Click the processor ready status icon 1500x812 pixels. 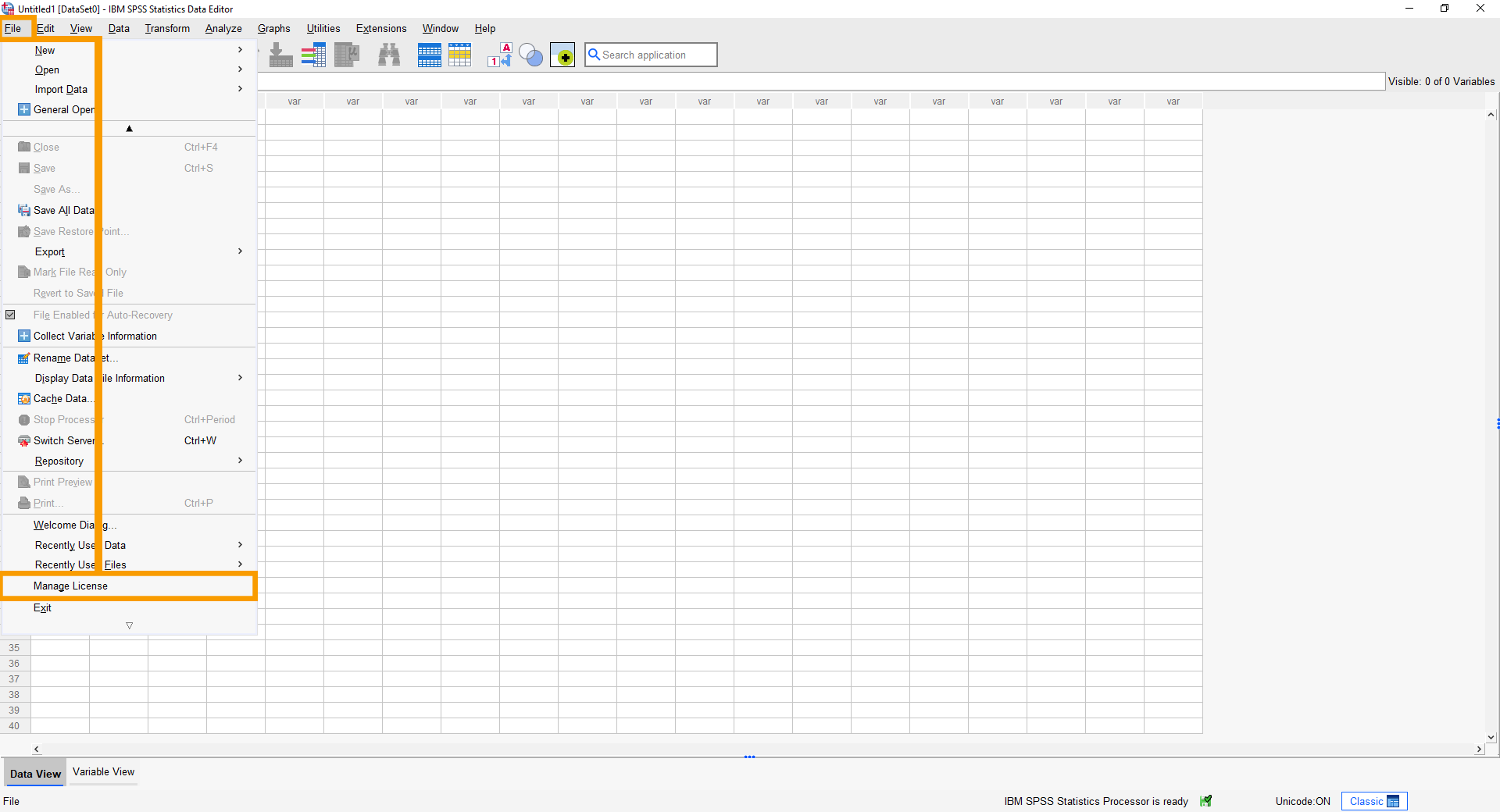point(1206,801)
